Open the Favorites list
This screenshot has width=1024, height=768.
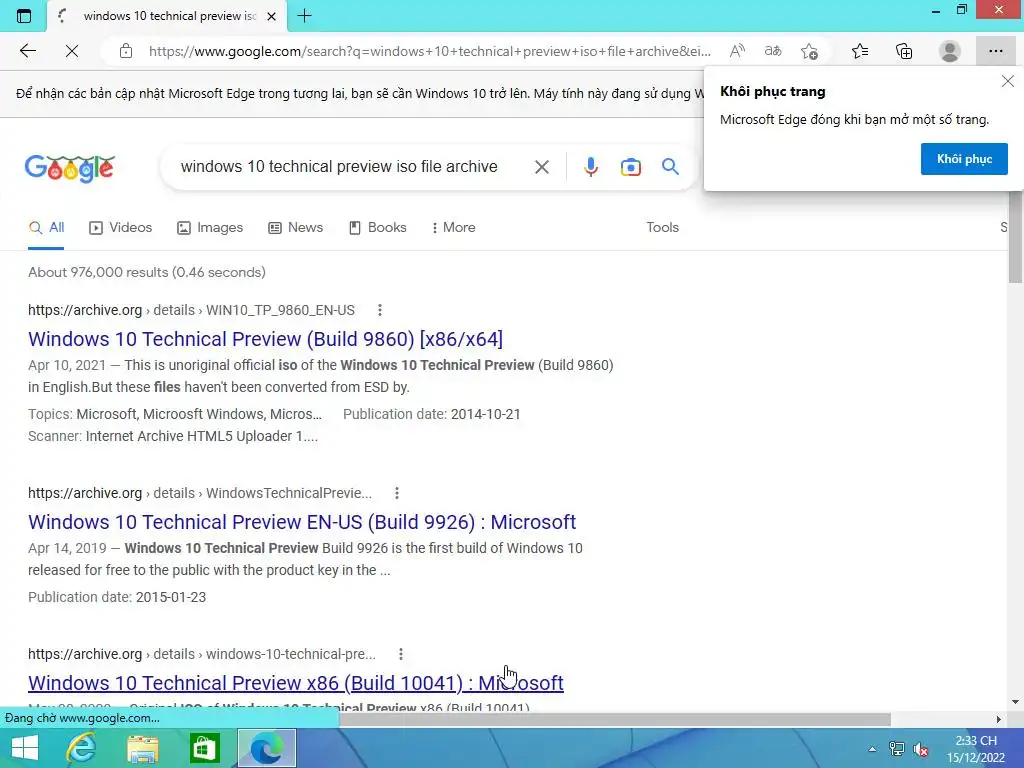[x=859, y=51]
